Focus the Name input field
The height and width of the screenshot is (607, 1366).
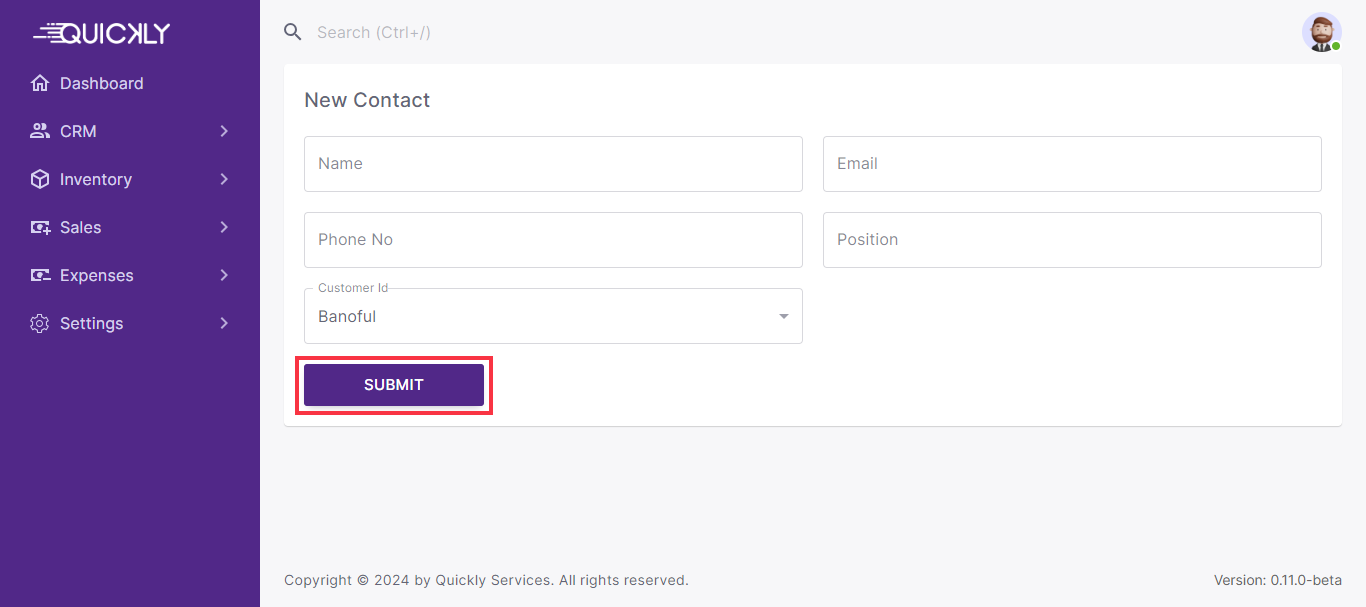553,164
